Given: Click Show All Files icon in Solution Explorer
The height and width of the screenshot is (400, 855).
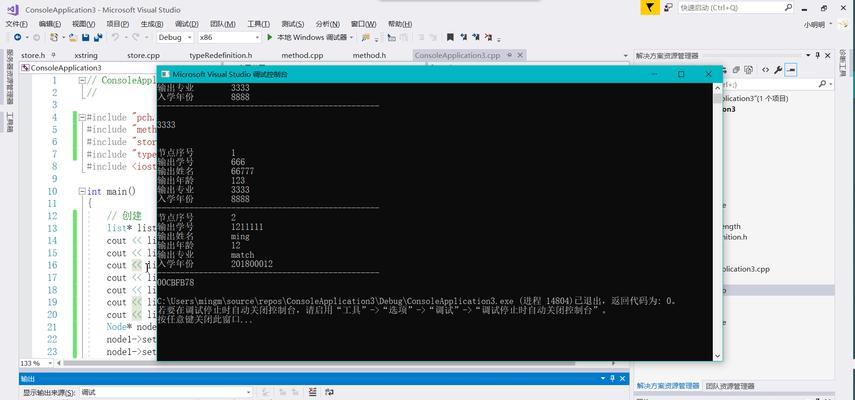Looking at the screenshot, I should 749,70.
